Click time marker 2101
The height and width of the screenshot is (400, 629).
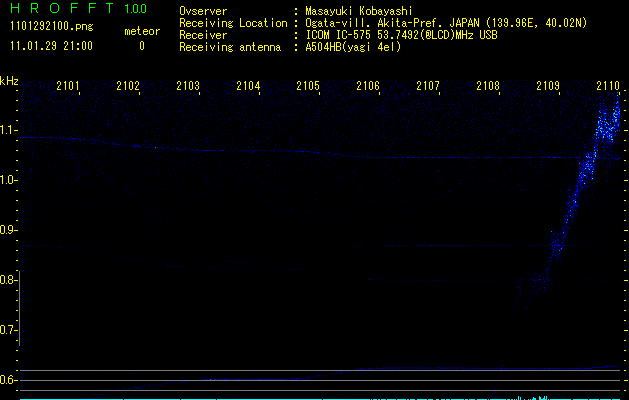tap(68, 85)
